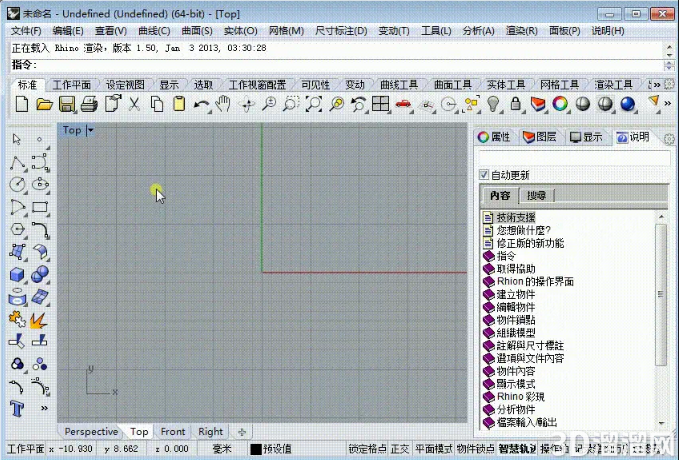The image size is (679, 460).
Task: Switch to the 图层 panel tab
Action: (540, 137)
